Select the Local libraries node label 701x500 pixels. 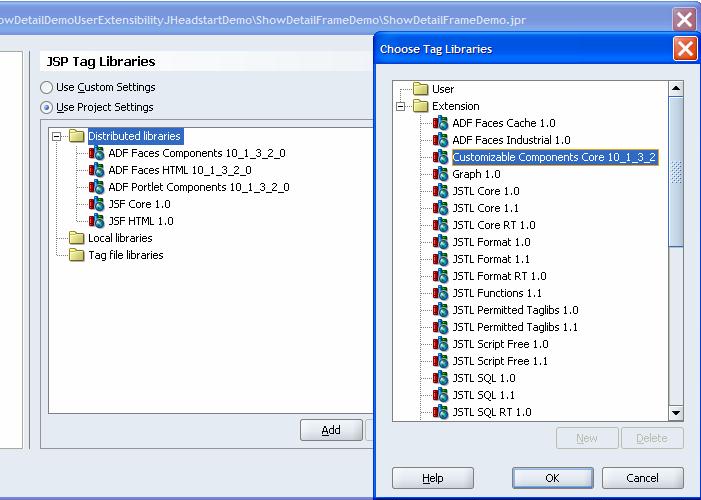(120, 238)
